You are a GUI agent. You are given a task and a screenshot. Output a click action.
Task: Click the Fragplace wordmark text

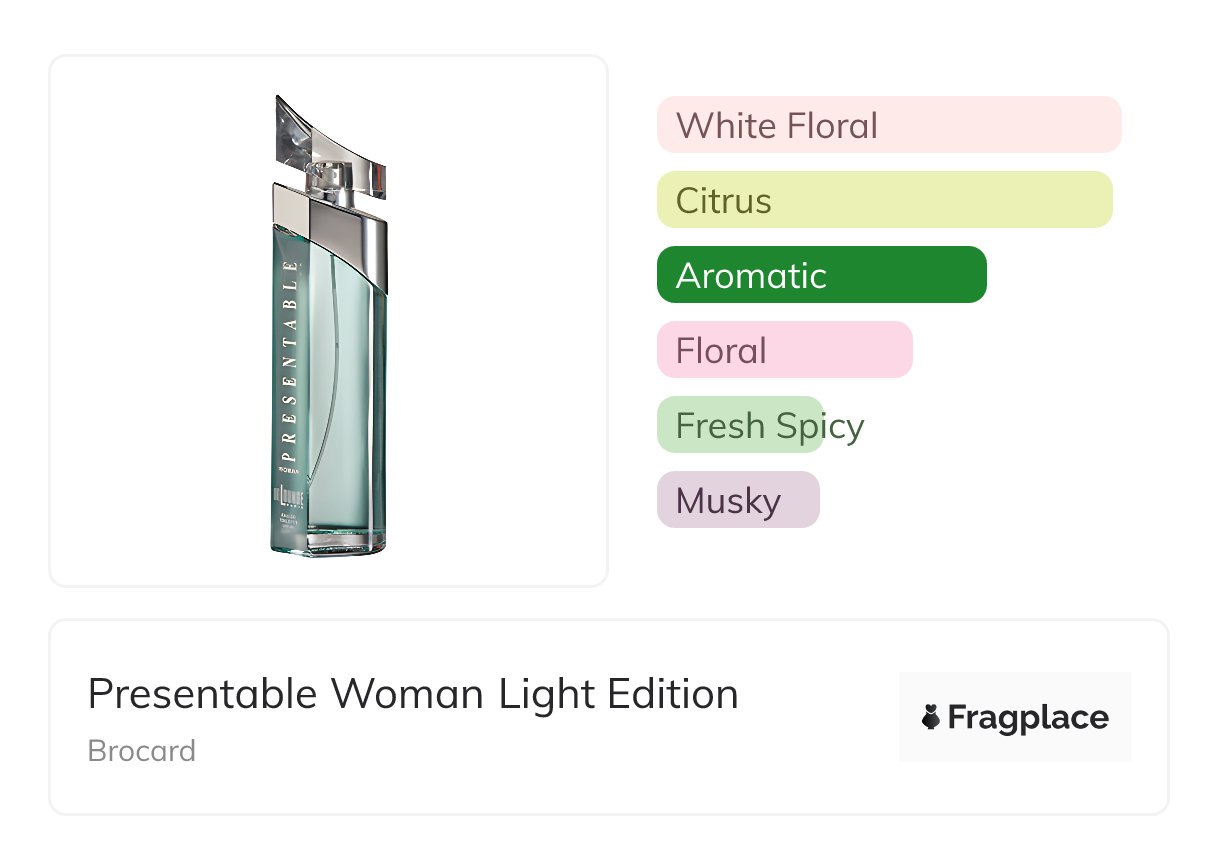click(x=1028, y=717)
